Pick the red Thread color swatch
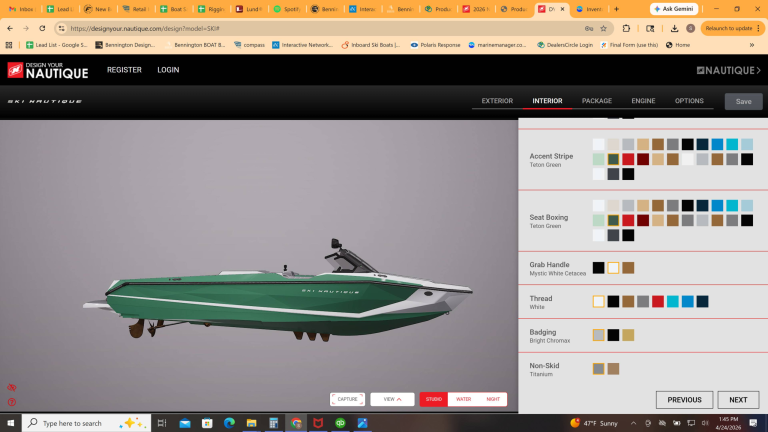Screen dimensions: 768x432 [x=658, y=301]
